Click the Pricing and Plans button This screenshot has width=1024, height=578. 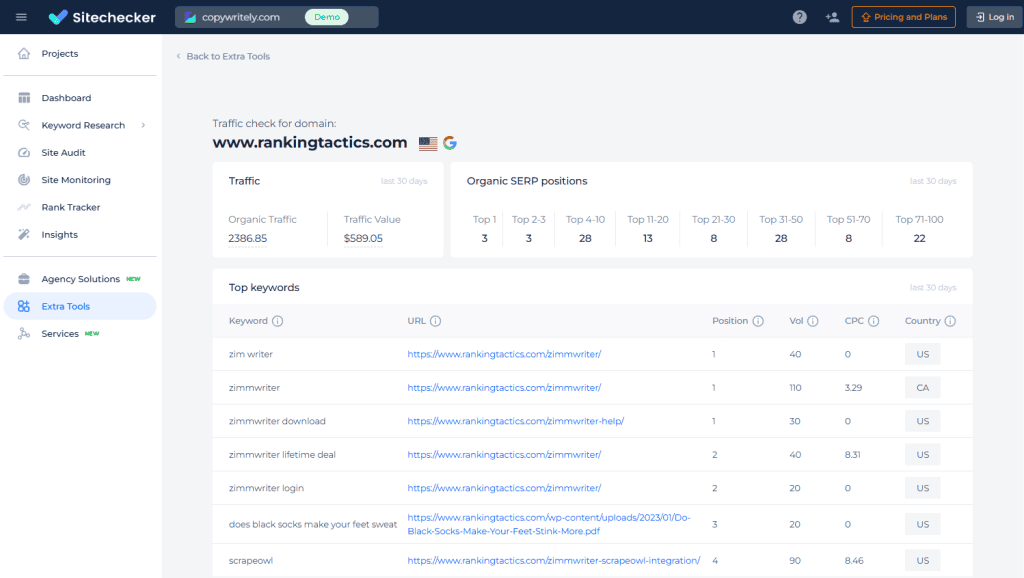(904, 17)
